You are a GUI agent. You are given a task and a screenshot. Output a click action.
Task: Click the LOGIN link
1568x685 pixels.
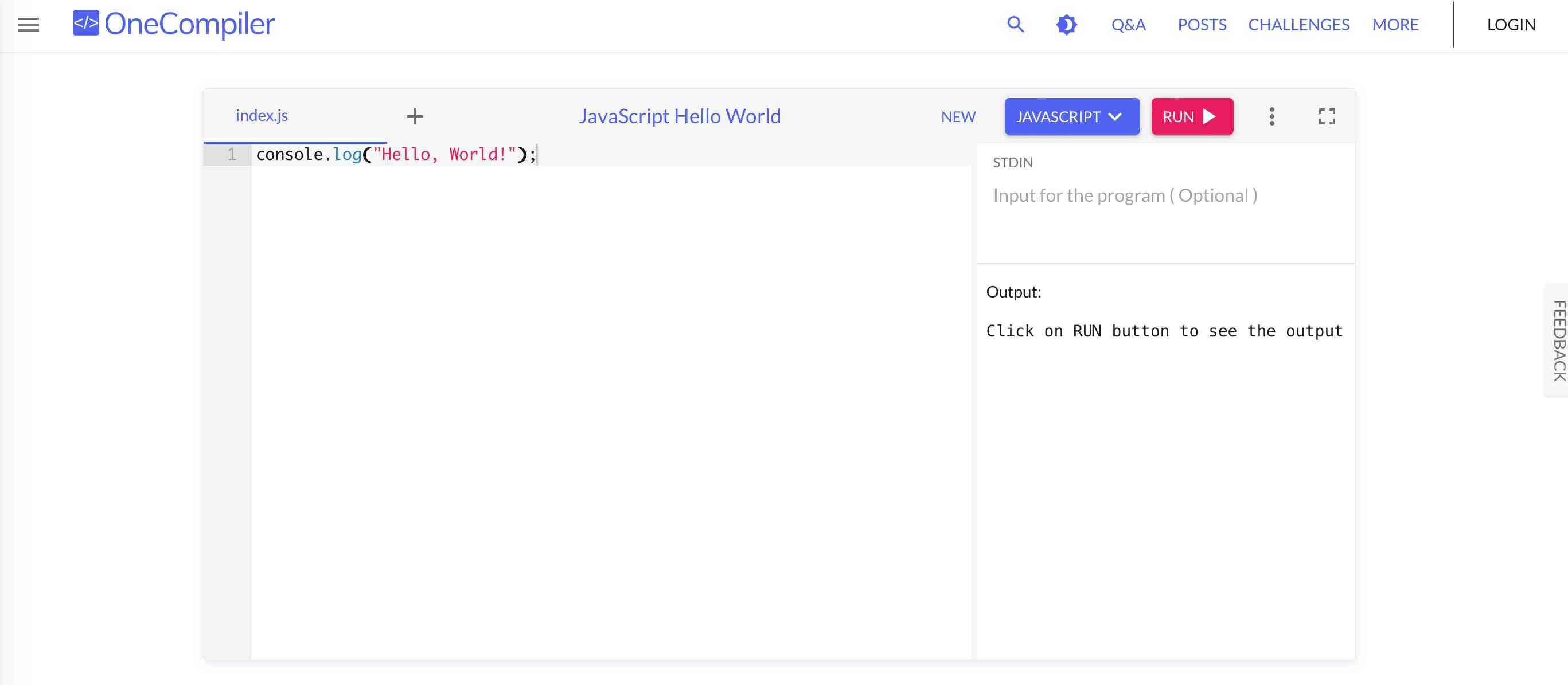(x=1510, y=24)
